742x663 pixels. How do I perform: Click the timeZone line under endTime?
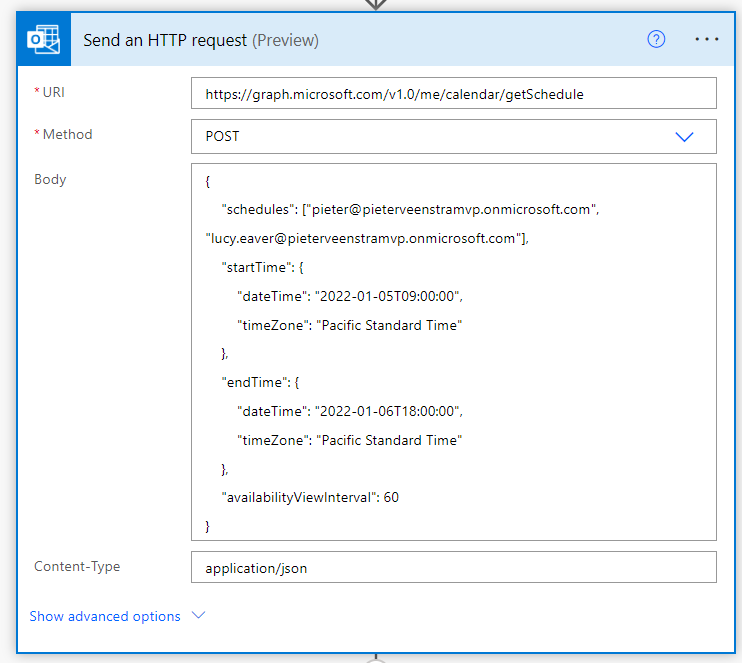click(x=349, y=440)
